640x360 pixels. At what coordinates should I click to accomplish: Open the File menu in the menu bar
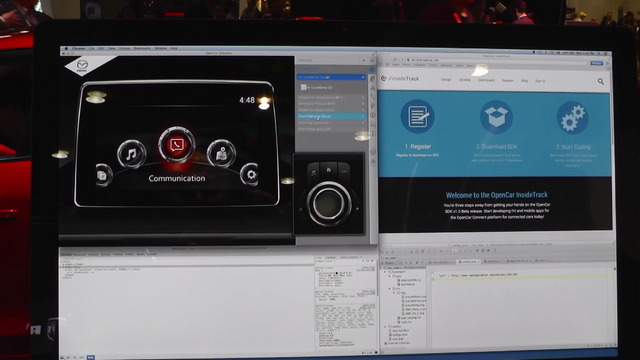[92, 48]
